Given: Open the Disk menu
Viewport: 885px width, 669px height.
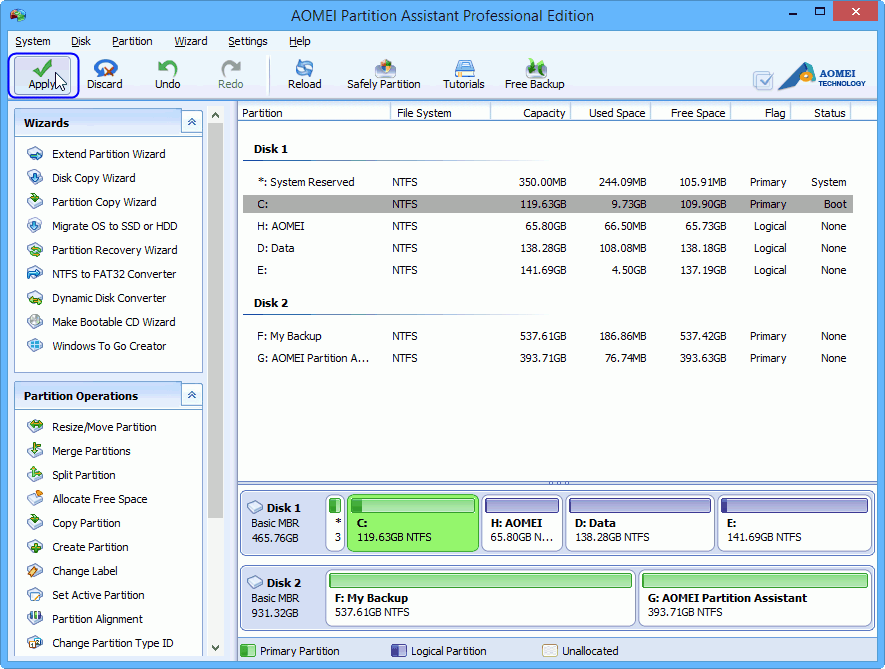Looking at the screenshot, I should [x=81, y=41].
